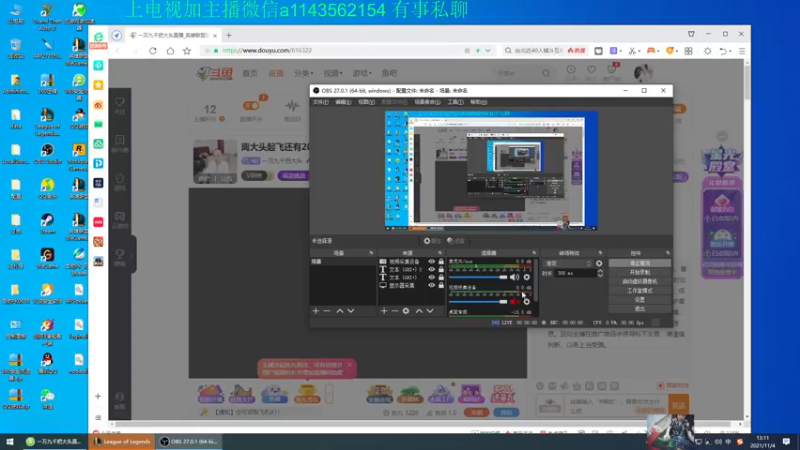Open address bar dropdown chevron
Viewport: 800px width, 450px height.
tap(488, 51)
